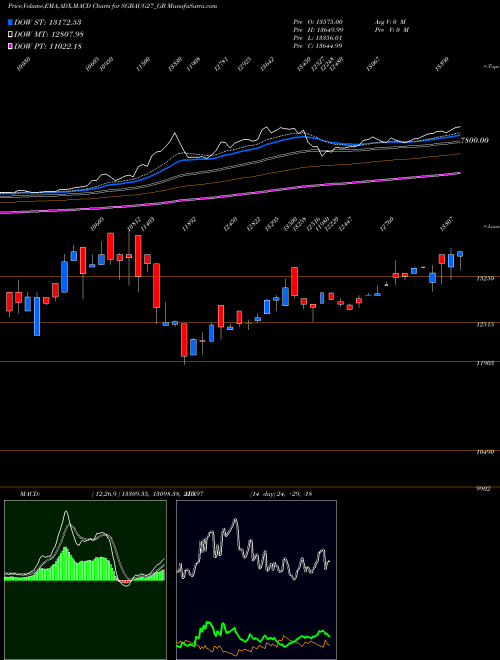Image resolution: width=500 pixels, height=660 pixels.
Task: Click the 'Pre O' open price value
Action: [318, 22]
